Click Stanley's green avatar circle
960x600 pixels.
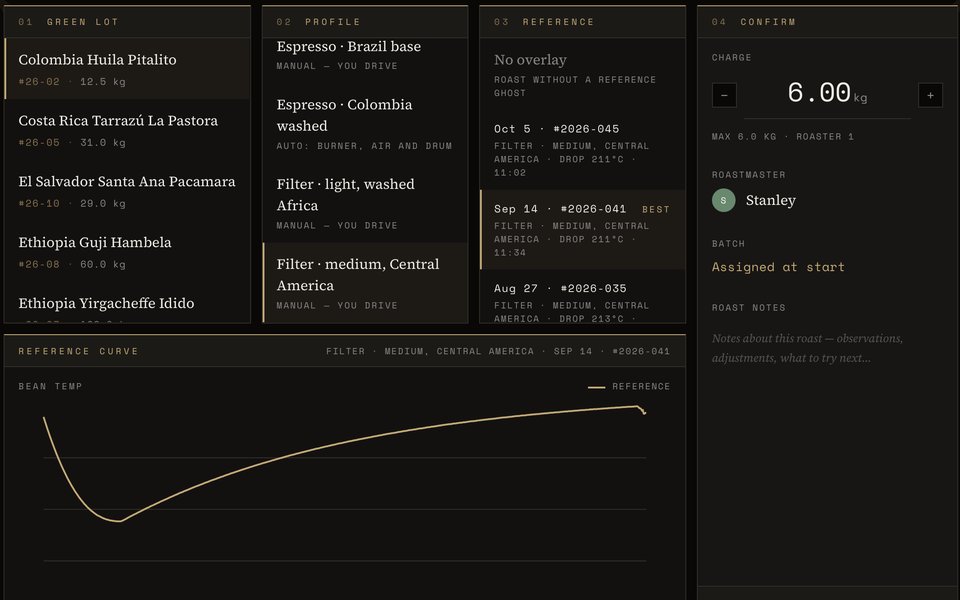coord(723,200)
